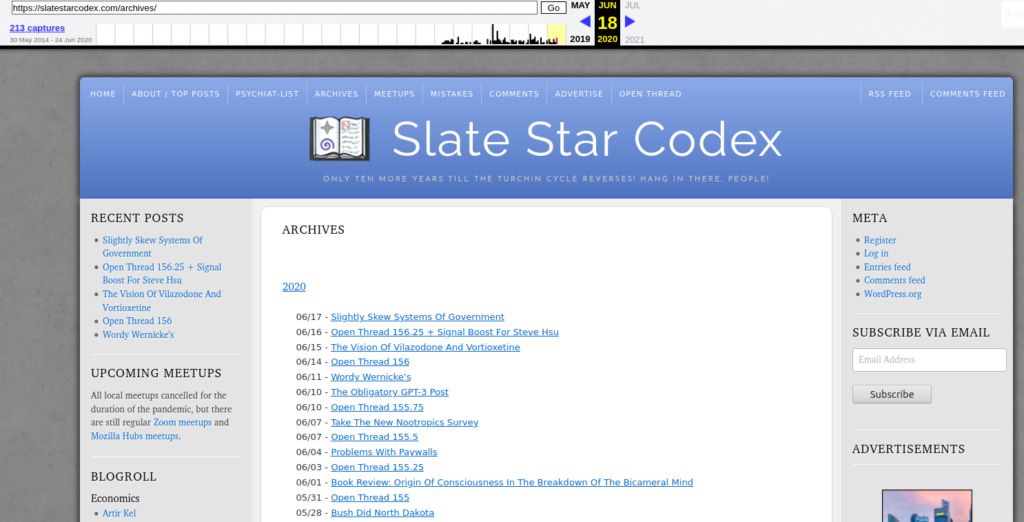
Task: Open archive entry Open Thread 155.5
Action: pos(374,437)
